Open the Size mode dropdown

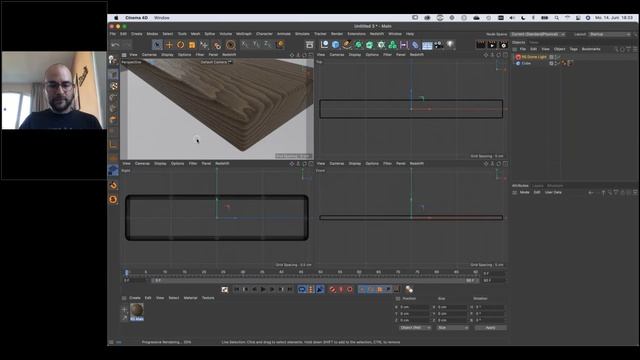pyautogui.click(x=453, y=328)
